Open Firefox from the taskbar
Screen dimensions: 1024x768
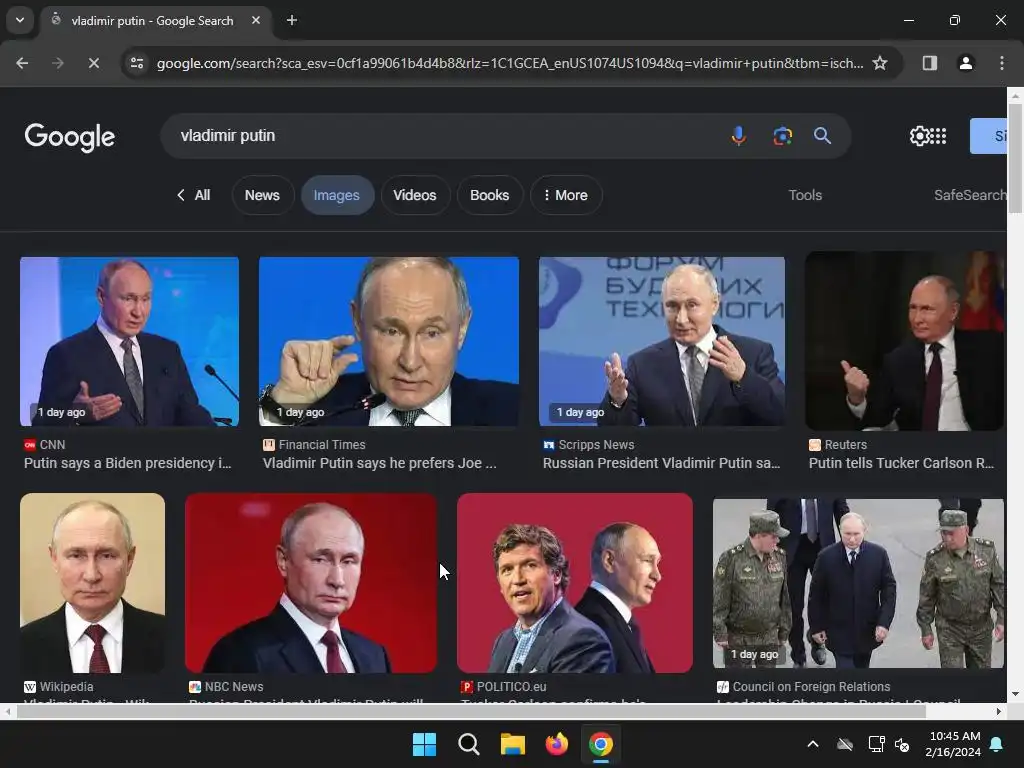[556, 744]
